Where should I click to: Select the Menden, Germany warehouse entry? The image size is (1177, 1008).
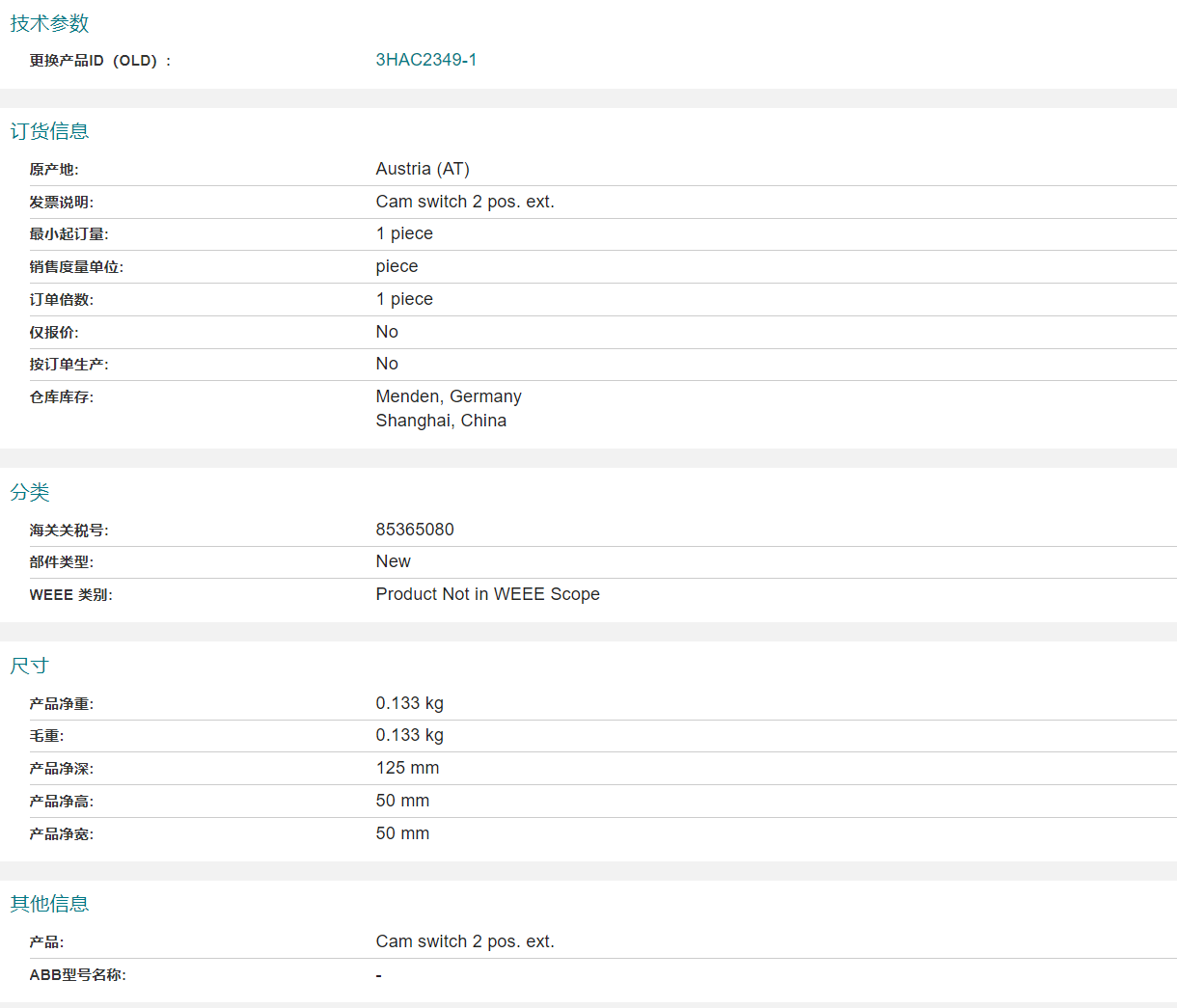click(449, 396)
